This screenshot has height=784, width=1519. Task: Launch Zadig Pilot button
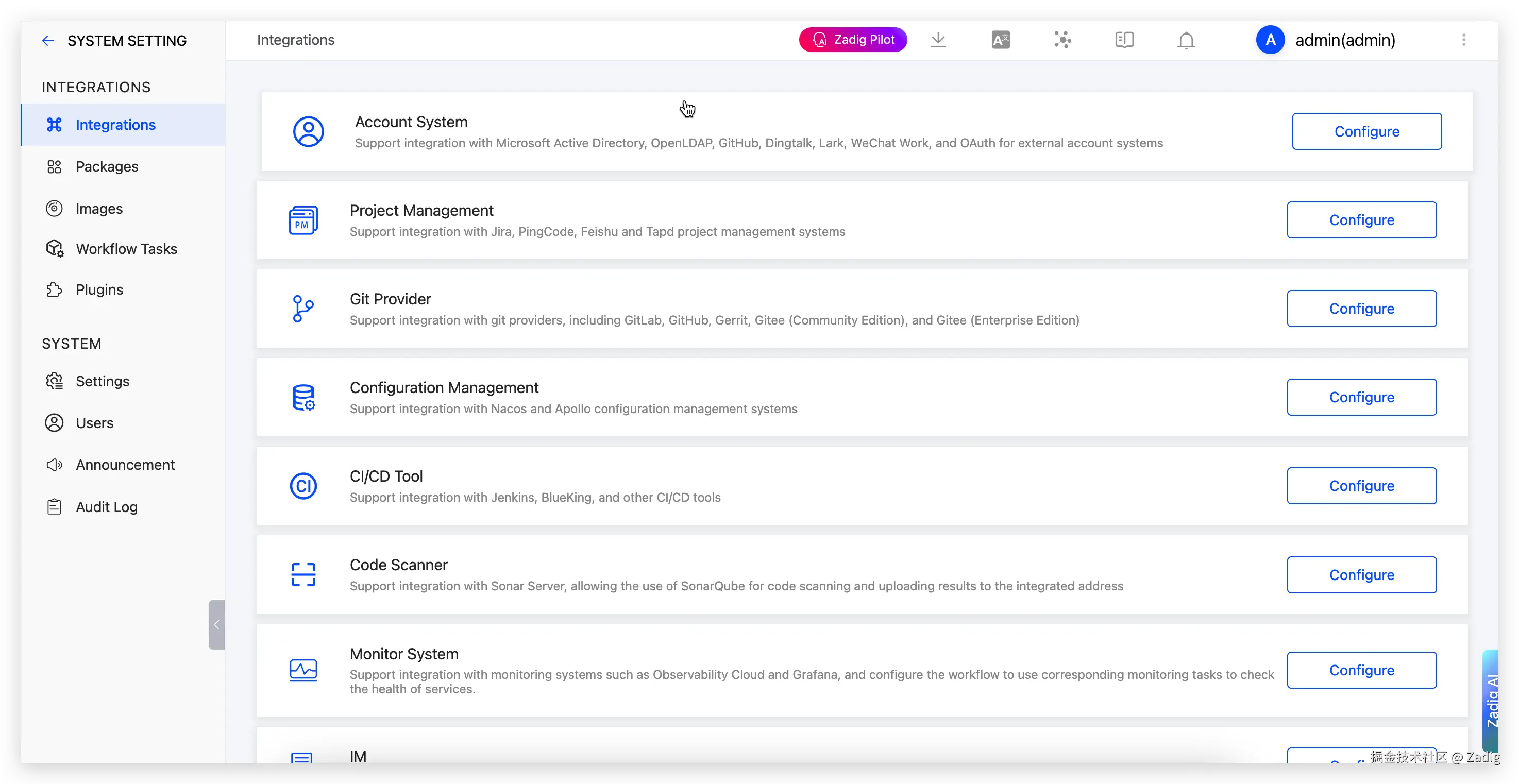coord(853,40)
